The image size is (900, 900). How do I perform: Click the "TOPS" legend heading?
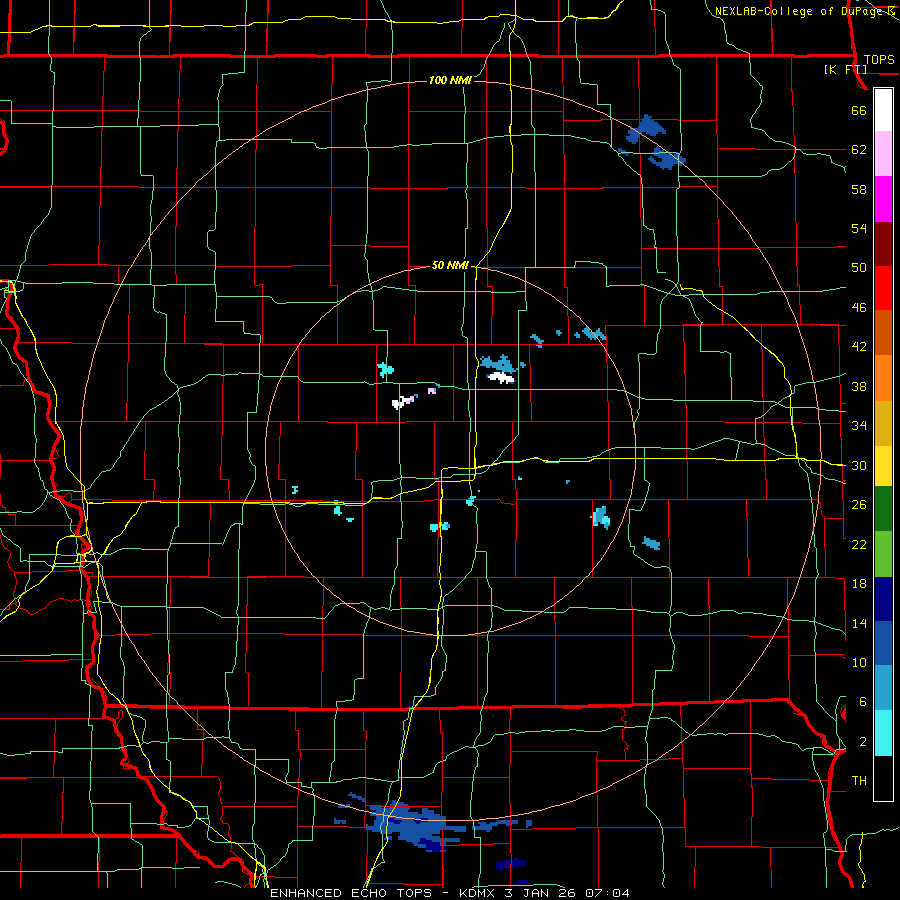pyautogui.click(x=879, y=59)
